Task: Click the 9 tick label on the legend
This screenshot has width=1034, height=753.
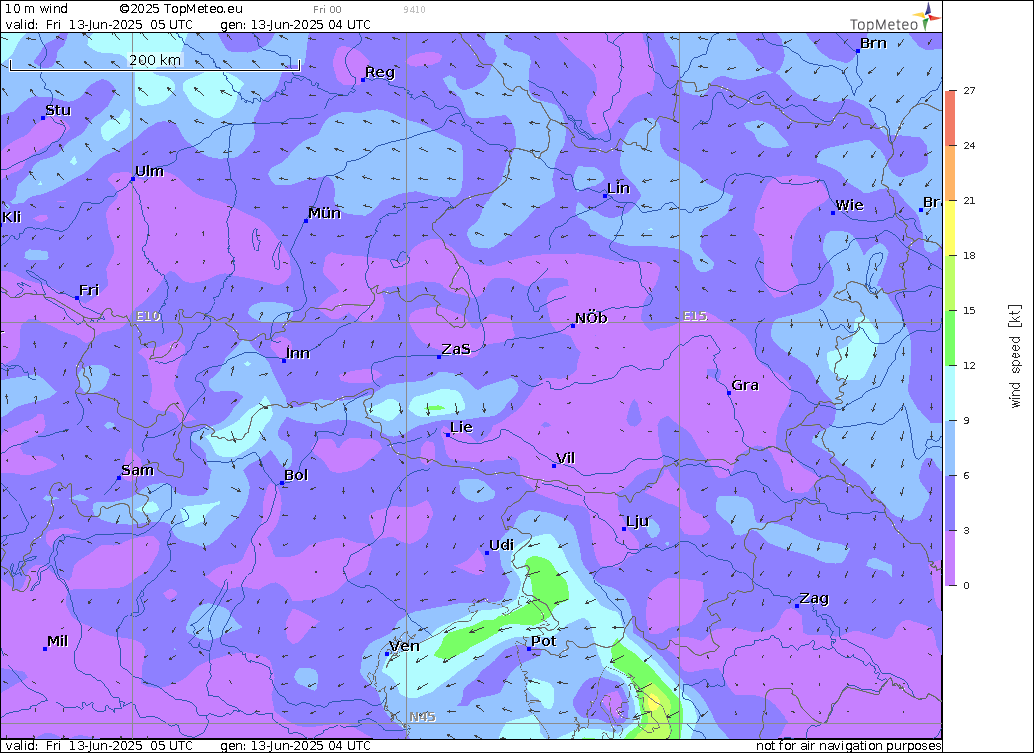Action: pyautogui.click(x=966, y=421)
